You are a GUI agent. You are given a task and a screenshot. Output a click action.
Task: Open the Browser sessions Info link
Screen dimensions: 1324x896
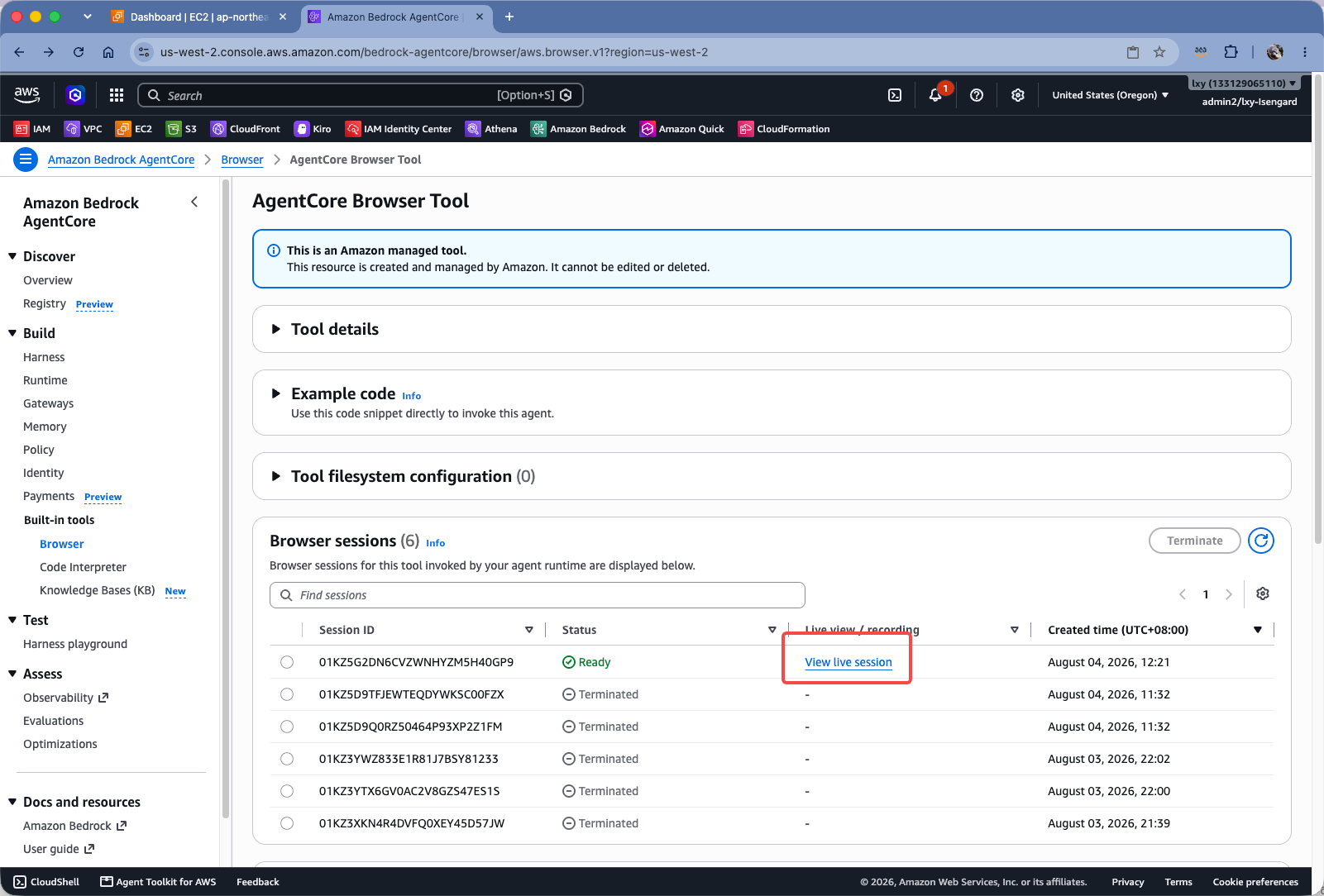[x=436, y=543]
